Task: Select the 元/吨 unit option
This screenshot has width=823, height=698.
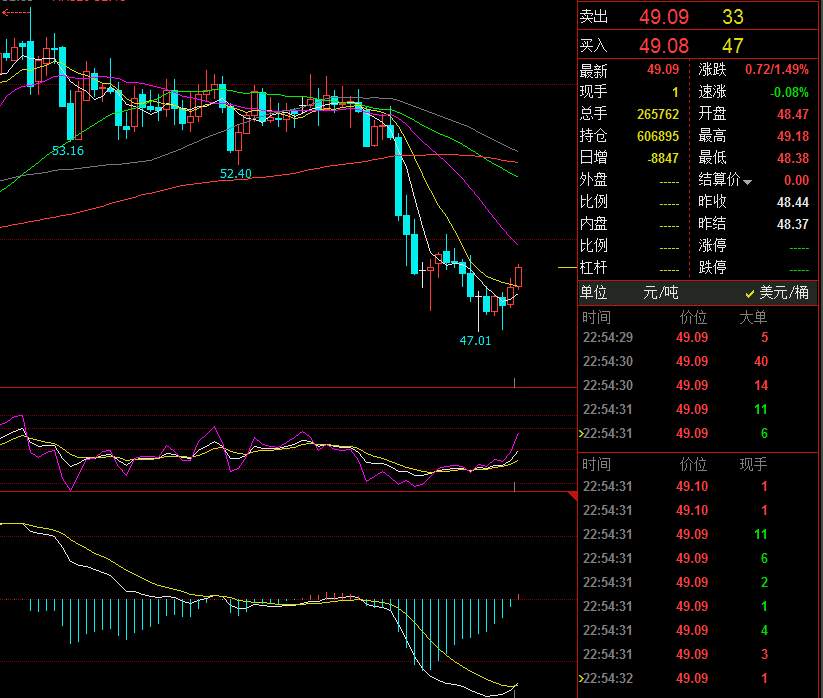Action: point(661,292)
